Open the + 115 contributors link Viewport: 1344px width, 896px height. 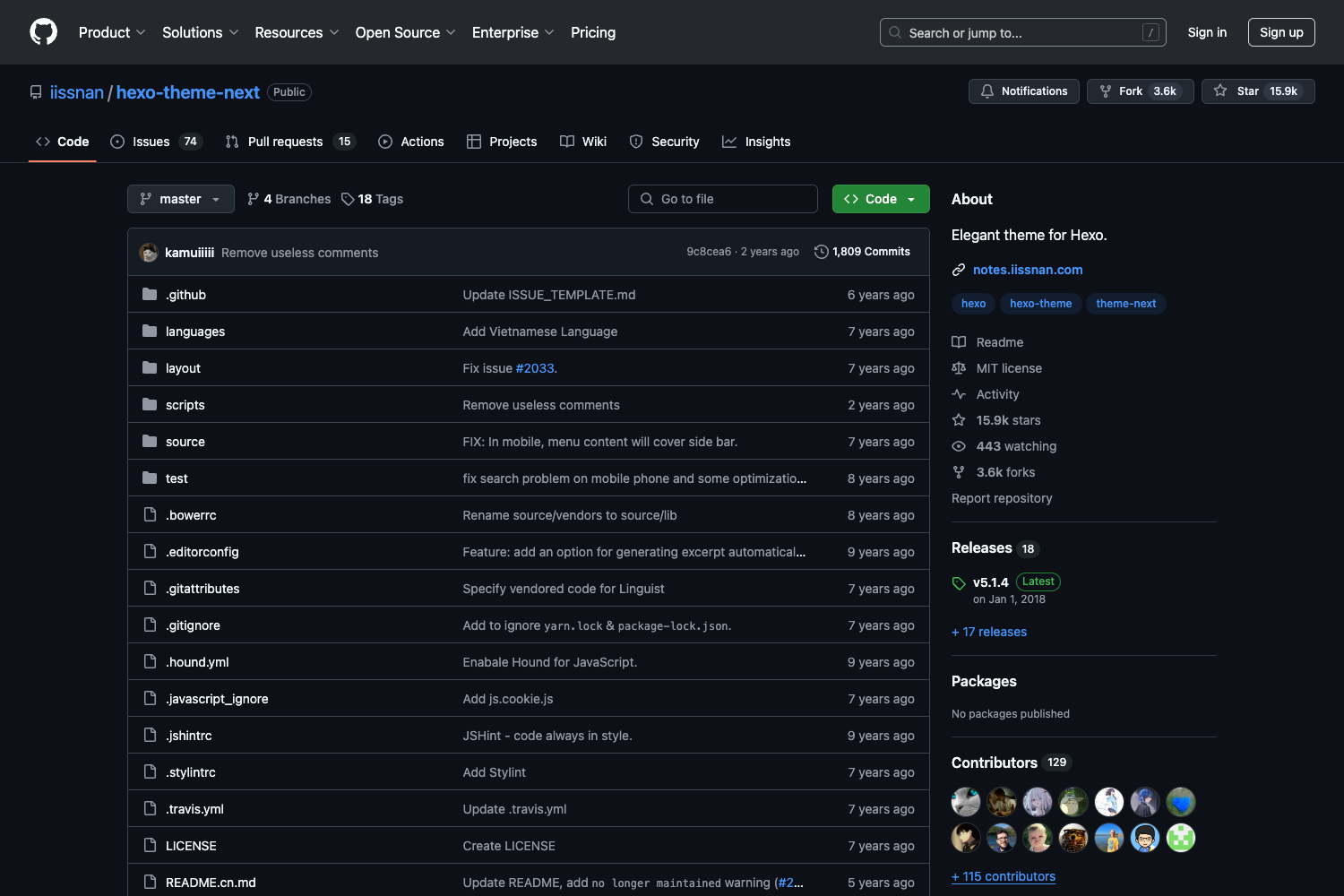point(1004,876)
